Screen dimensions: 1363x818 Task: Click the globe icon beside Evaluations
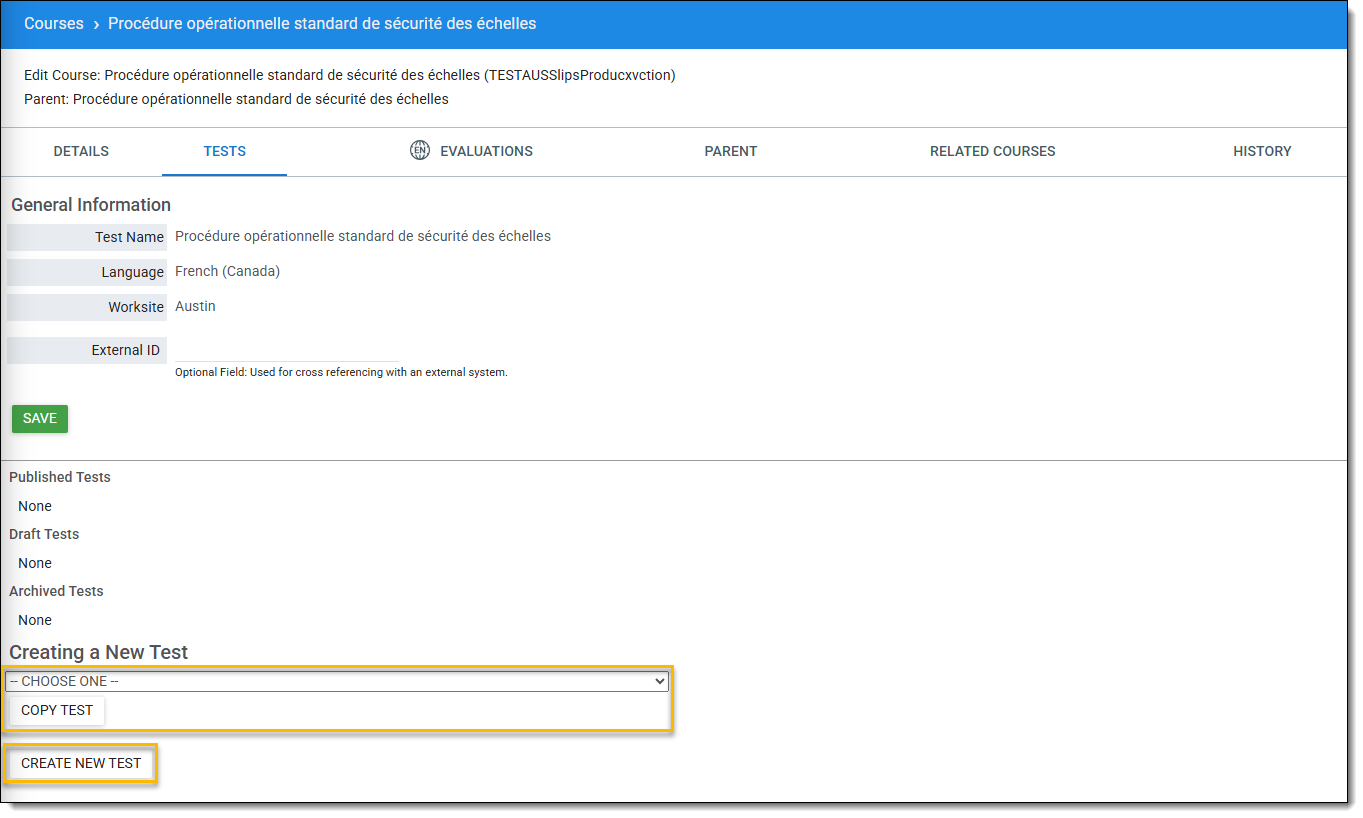tap(420, 151)
